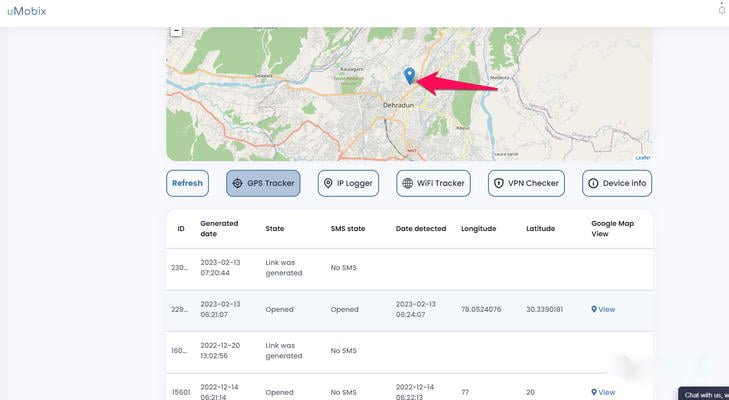Click the Generated date column header
The image size is (729, 400).
219,228
